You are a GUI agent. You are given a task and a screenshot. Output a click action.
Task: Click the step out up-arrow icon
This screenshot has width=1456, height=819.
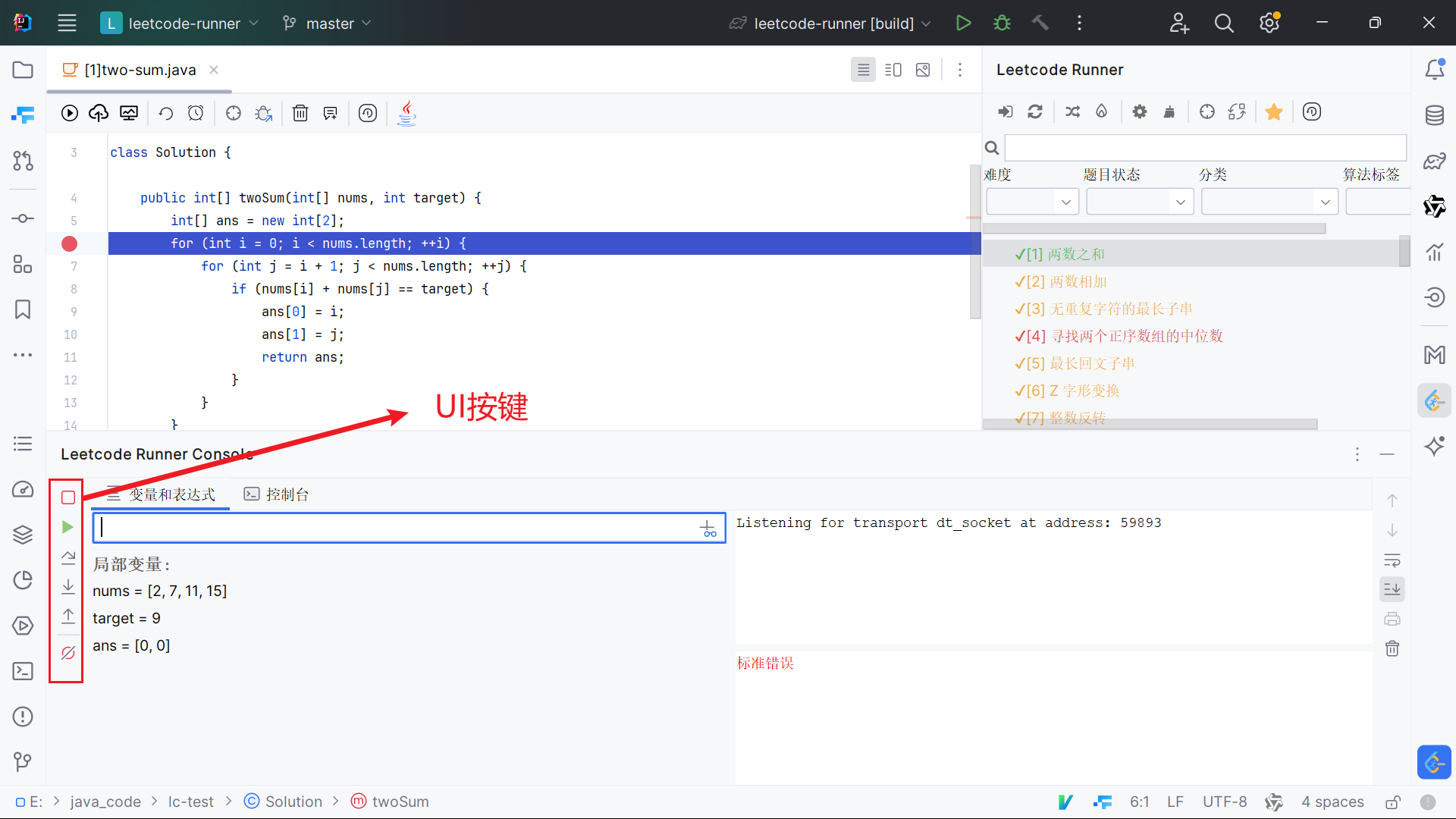click(x=68, y=616)
